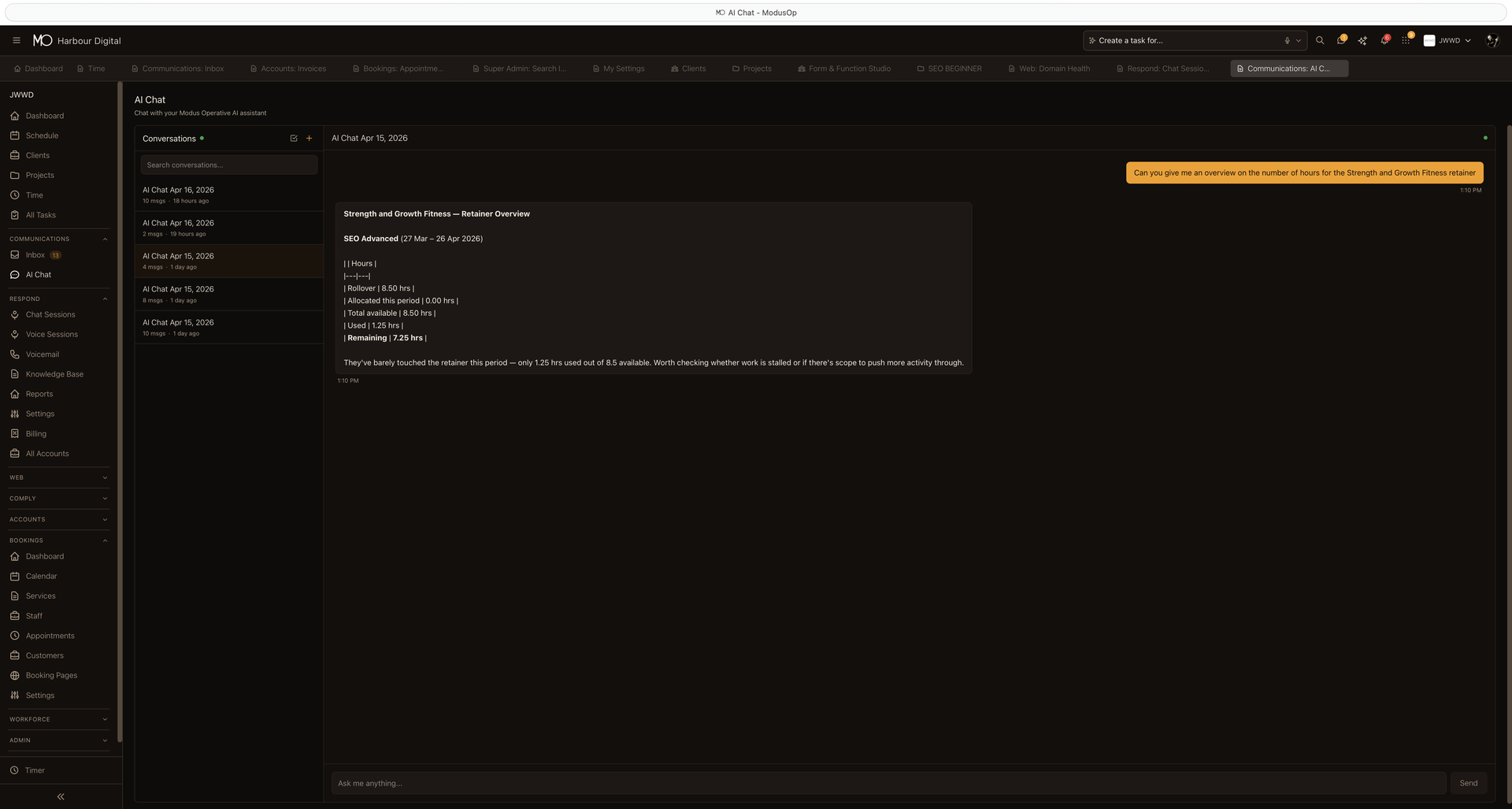Open AI Chat in the sidebar
This screenshot has height=809, width=1512.
[37, 274]
